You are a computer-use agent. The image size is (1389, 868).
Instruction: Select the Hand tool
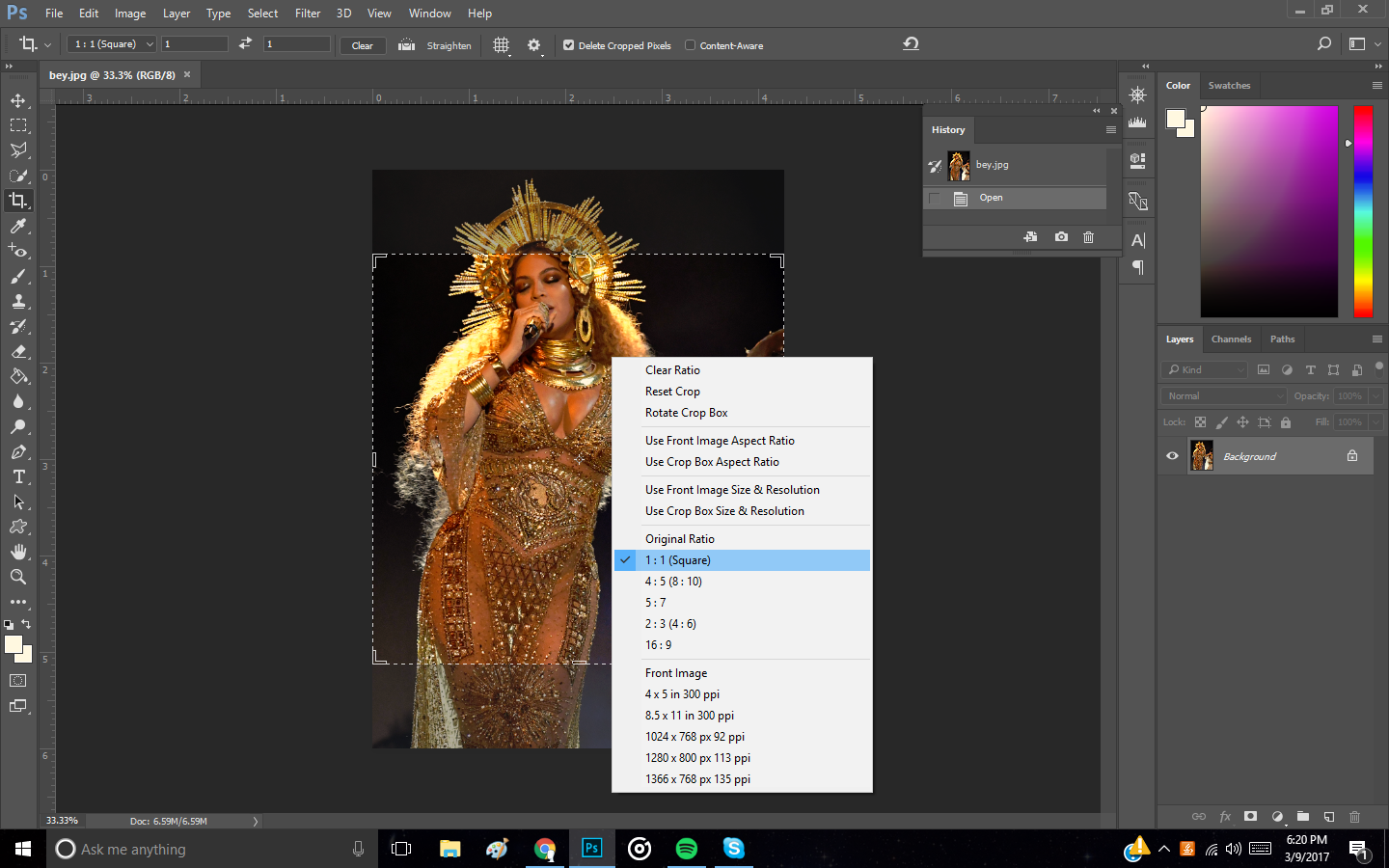coord(18,552)
